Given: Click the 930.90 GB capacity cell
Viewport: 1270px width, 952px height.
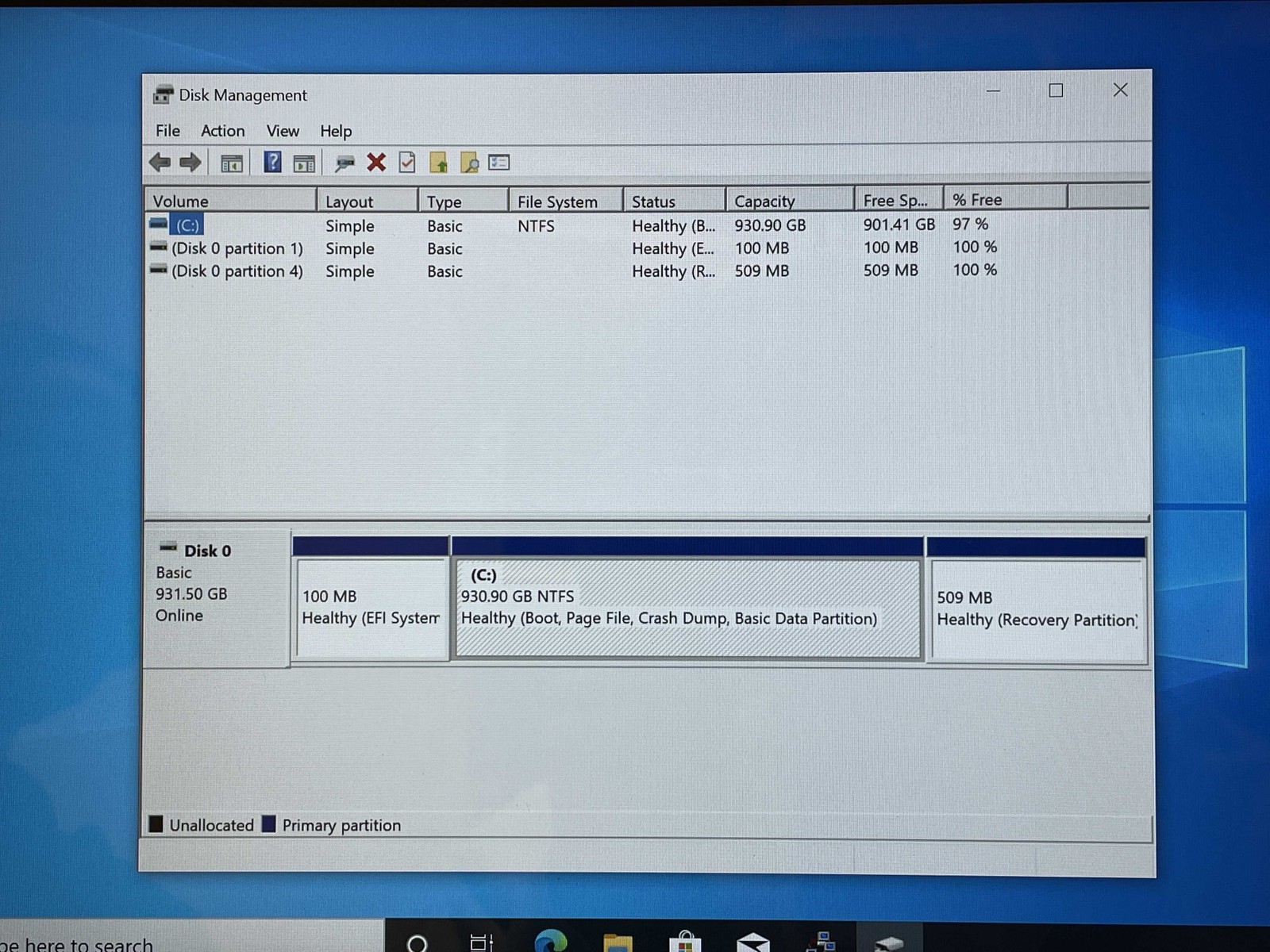Looking at the screenshot, I should (x=770, y=225).
